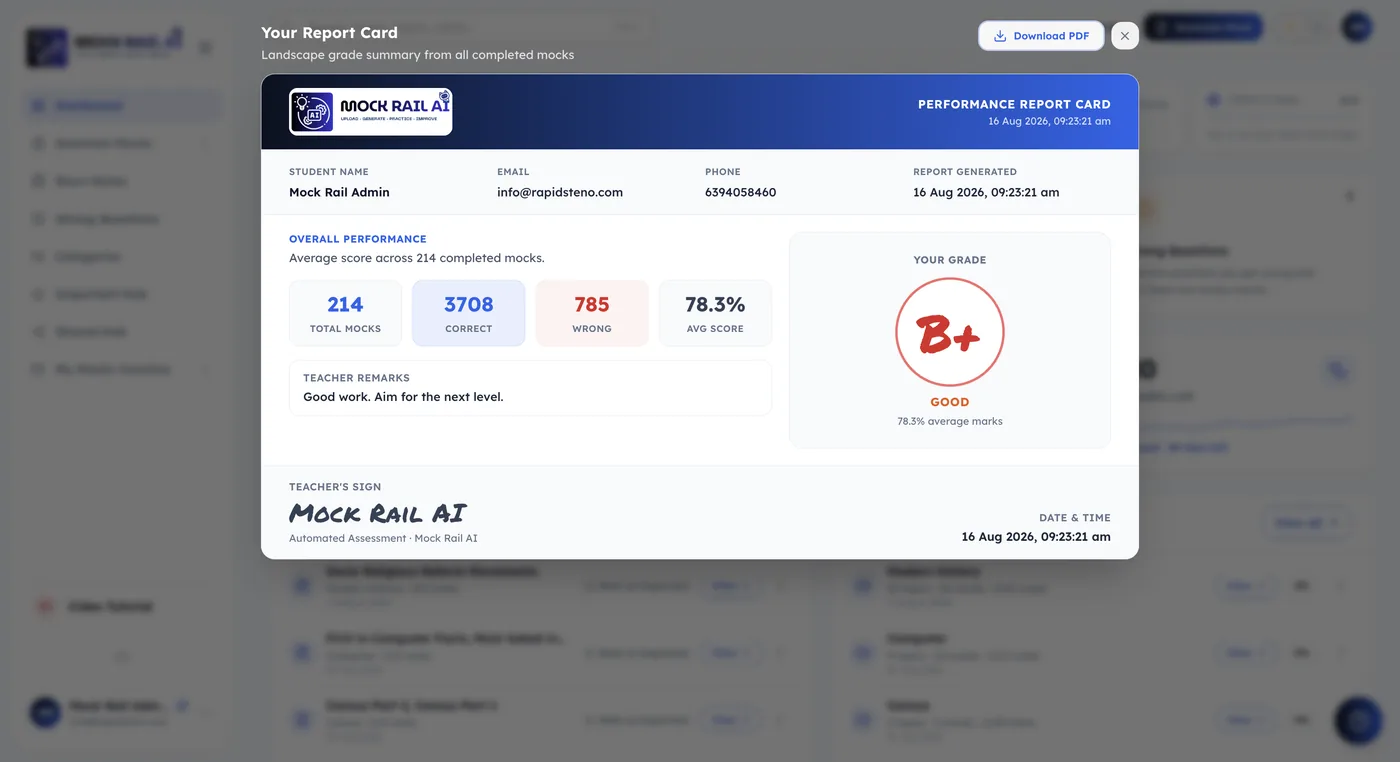Image resolution: width=1400 pixels, height=762 pixels.
Task: Click the 78.3% average marks caption
Action: (x=950, y=421)
